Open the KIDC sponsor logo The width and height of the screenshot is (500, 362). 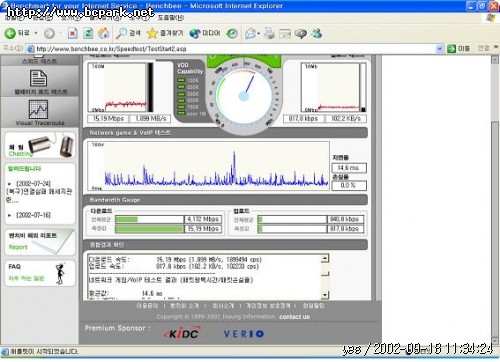183,333
